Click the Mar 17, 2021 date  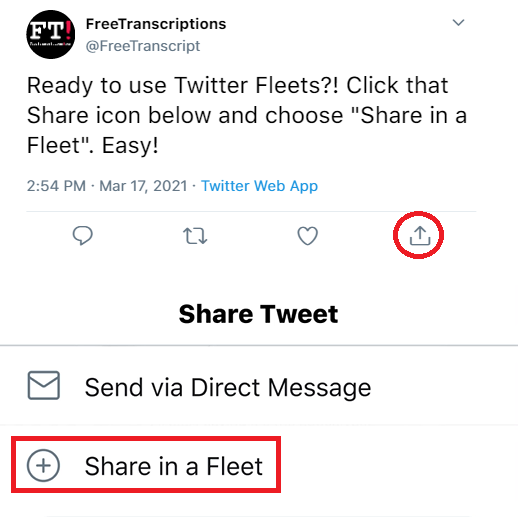[x=143, y=186]
